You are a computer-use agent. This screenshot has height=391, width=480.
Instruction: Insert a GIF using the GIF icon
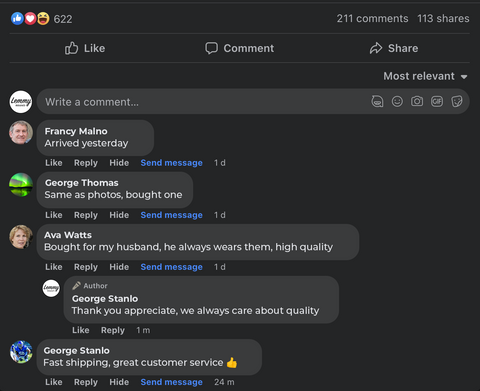pos(437,101)
